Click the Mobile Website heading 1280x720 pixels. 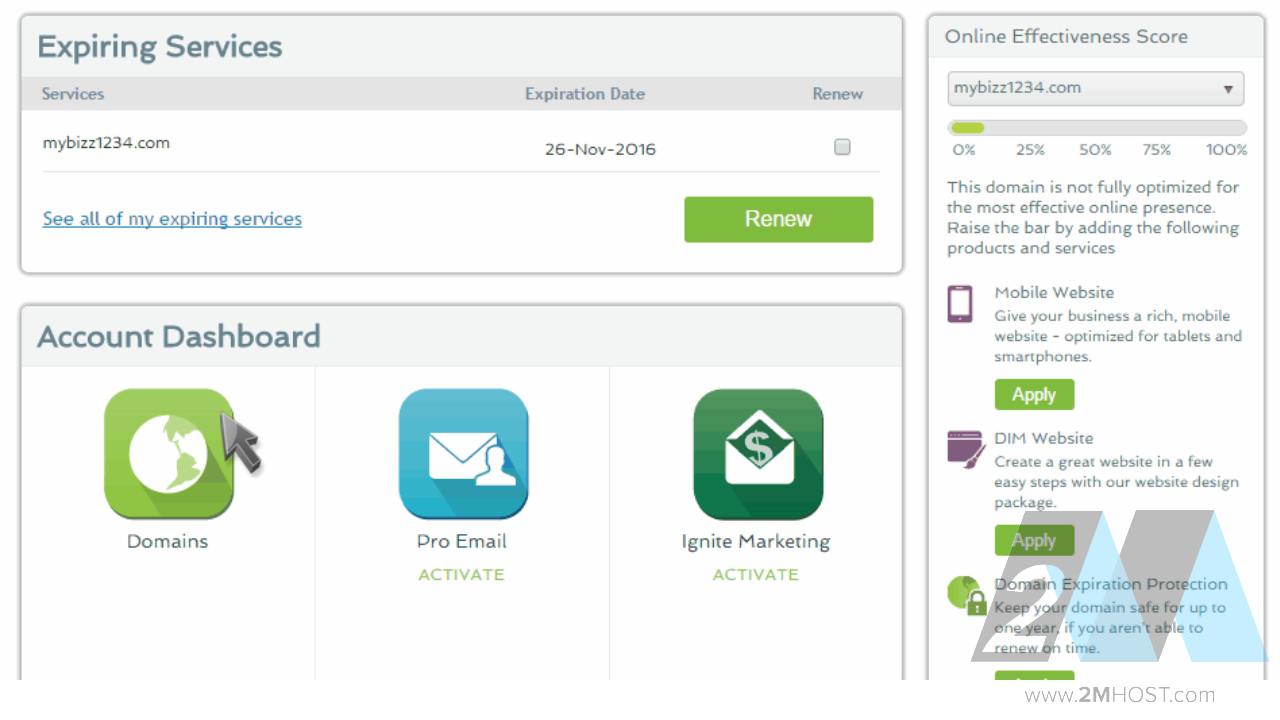pos(1054,292)
